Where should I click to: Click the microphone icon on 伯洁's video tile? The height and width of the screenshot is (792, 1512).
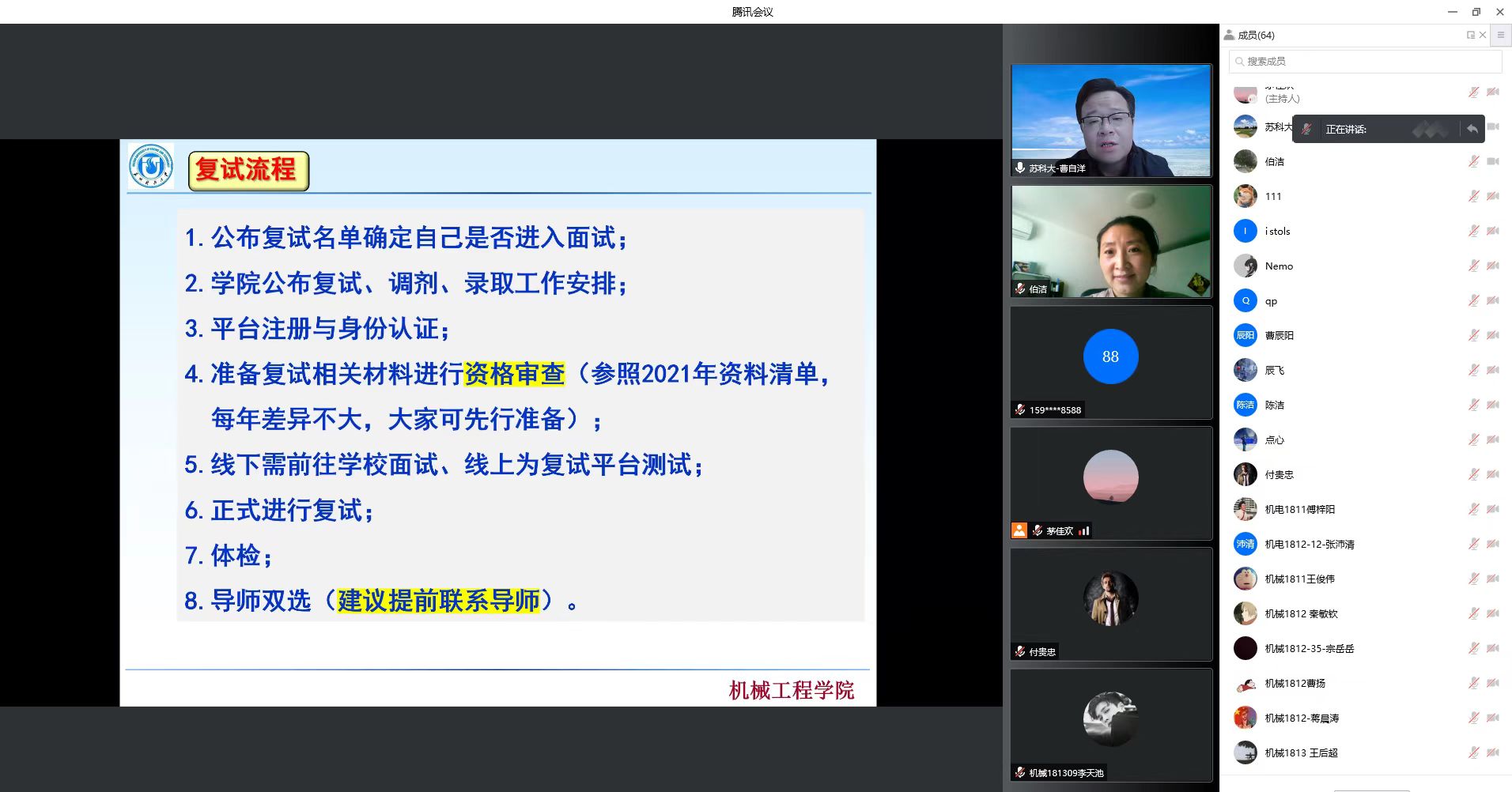tap(1019, 289)
